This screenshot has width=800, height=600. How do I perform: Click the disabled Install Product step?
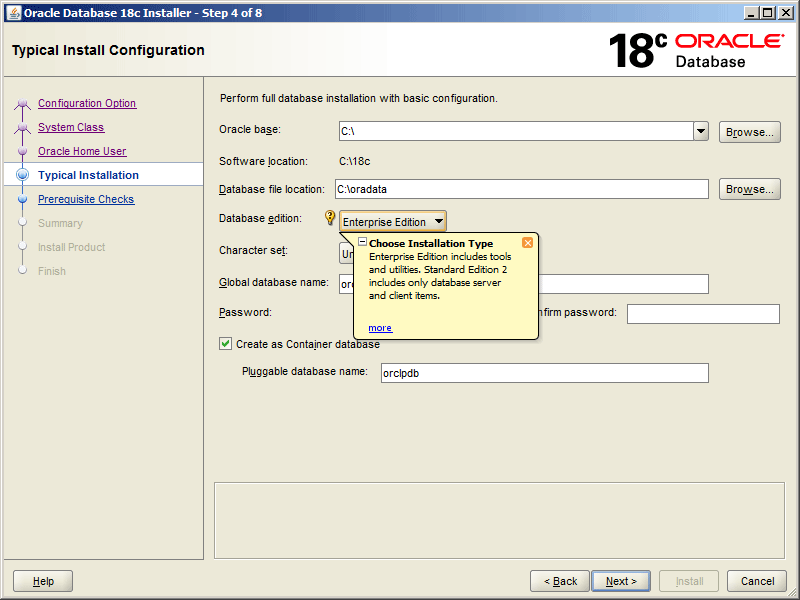71,247
